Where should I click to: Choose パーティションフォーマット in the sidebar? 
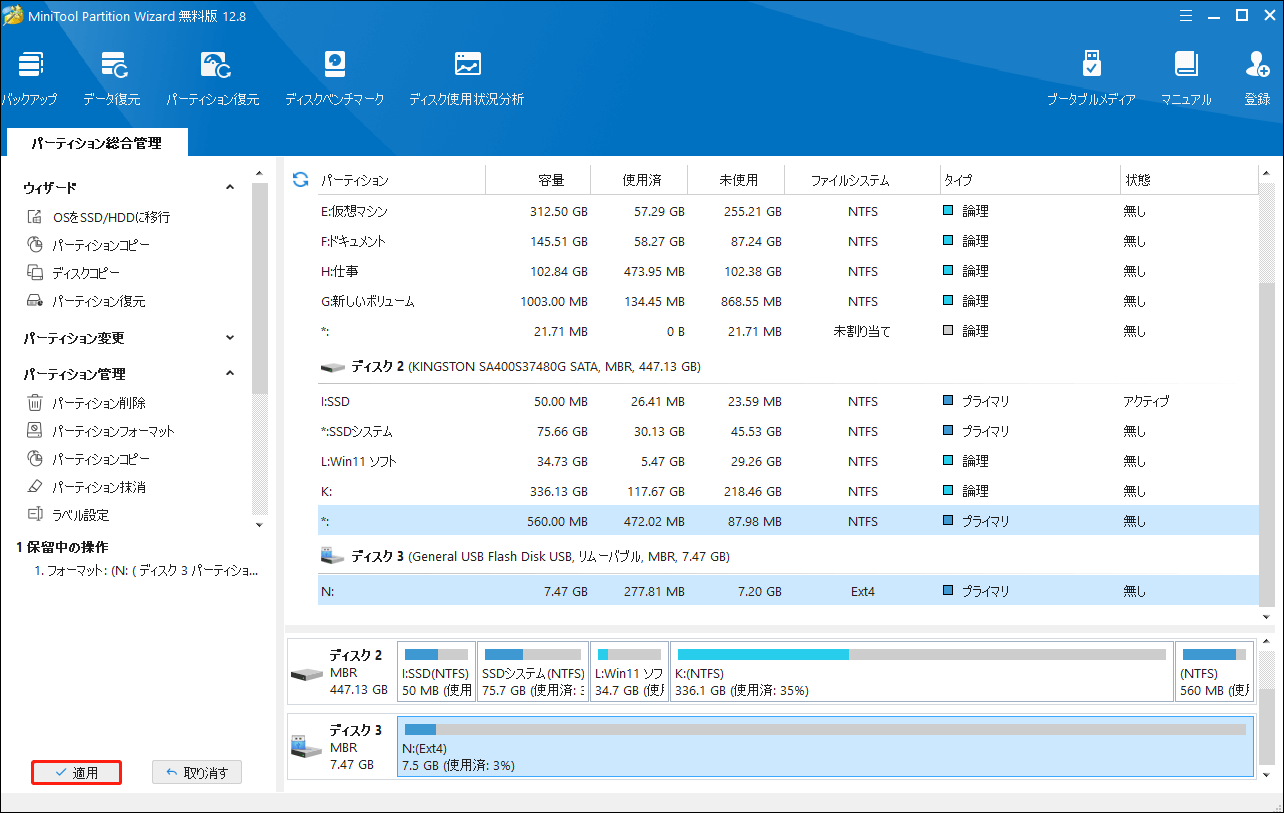[x=100, y=431]
